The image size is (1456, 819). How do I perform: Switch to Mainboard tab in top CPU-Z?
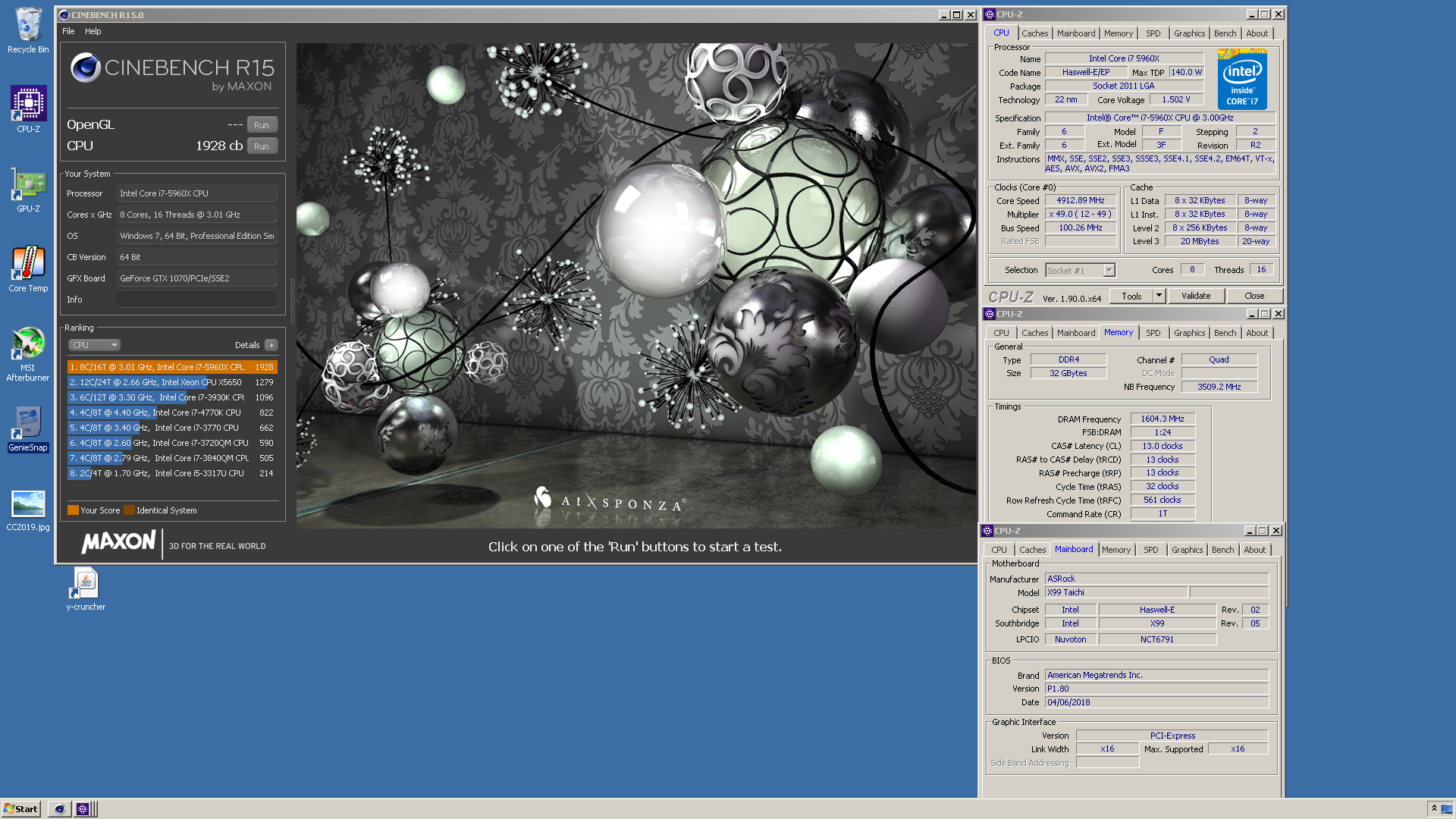tap(1076, 33)
